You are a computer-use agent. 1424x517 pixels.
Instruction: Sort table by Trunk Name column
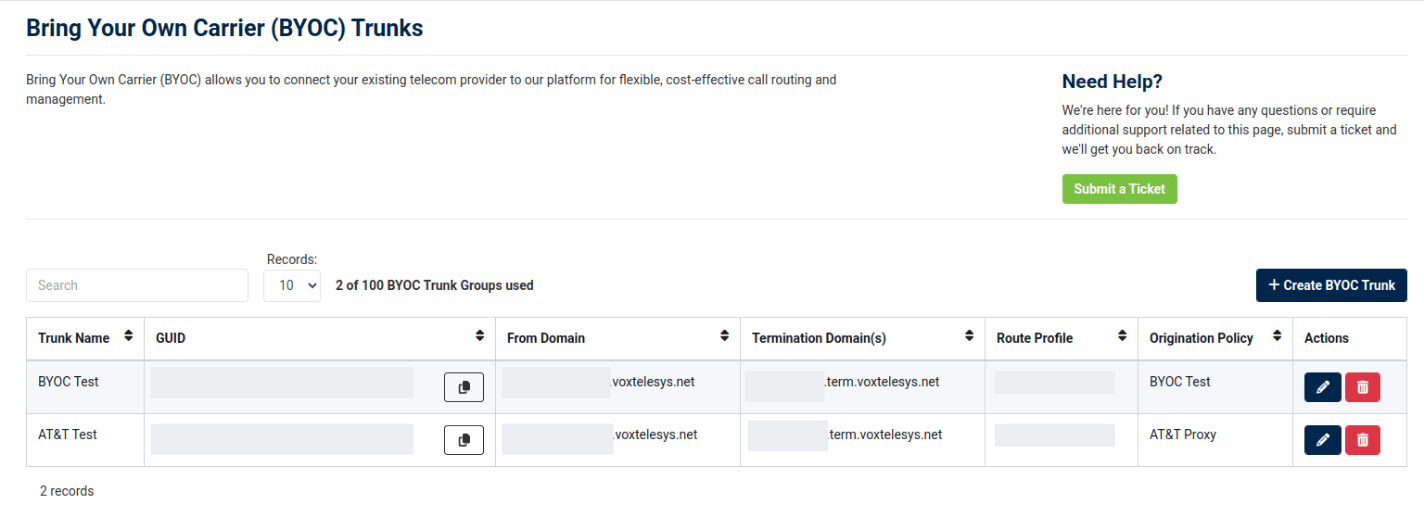tap(127, 337)
